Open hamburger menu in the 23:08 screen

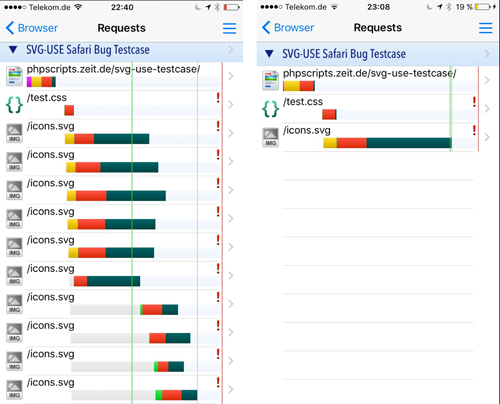tap(485, 28)
